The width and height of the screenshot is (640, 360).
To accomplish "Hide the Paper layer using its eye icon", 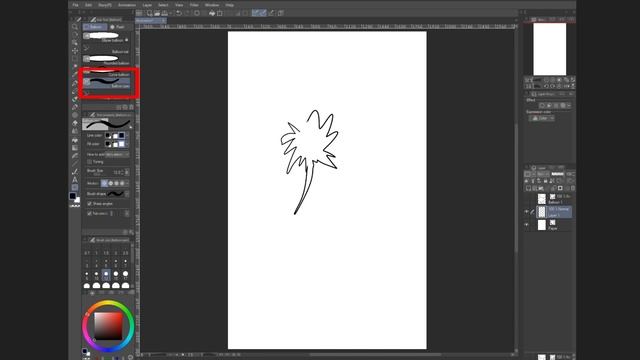I will point(527,225).
